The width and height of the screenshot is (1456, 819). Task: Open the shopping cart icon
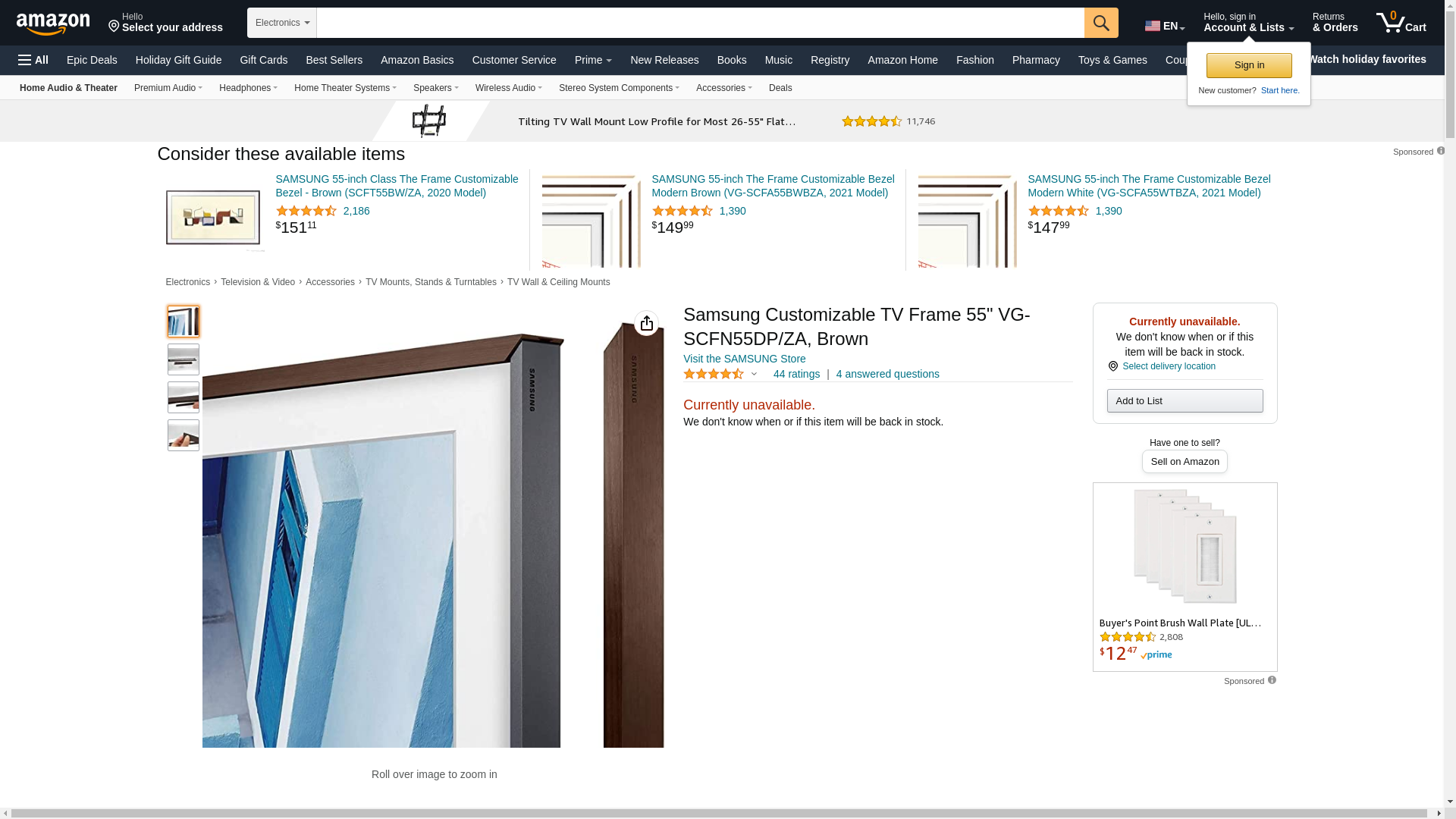click(1401, 23)
